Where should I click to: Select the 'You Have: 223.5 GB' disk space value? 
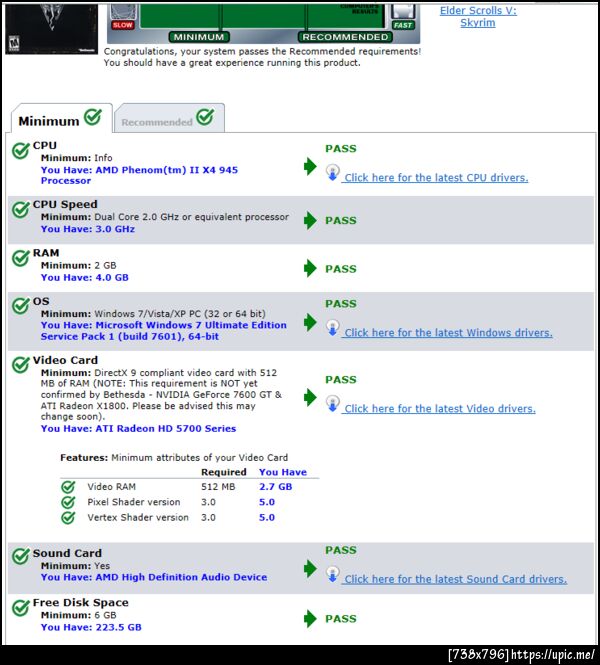pos(91,627)
